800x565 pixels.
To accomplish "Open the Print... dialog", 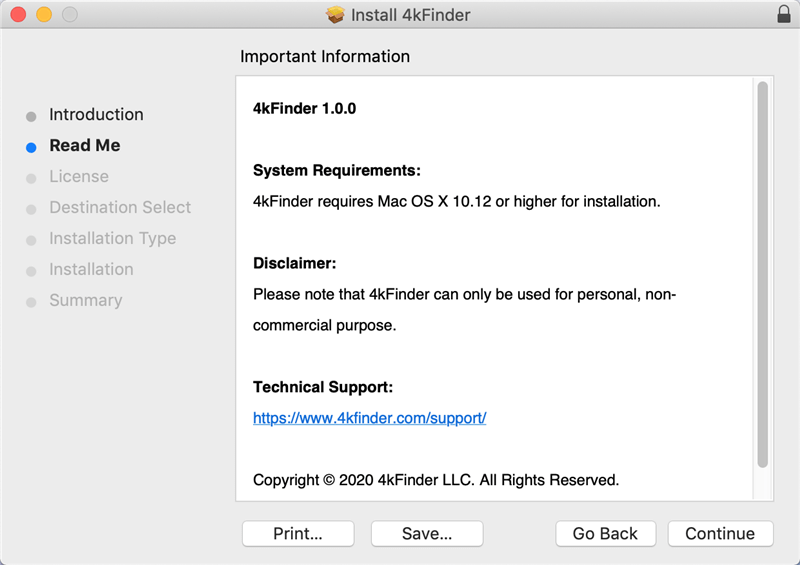I will [x=298, y=534].
